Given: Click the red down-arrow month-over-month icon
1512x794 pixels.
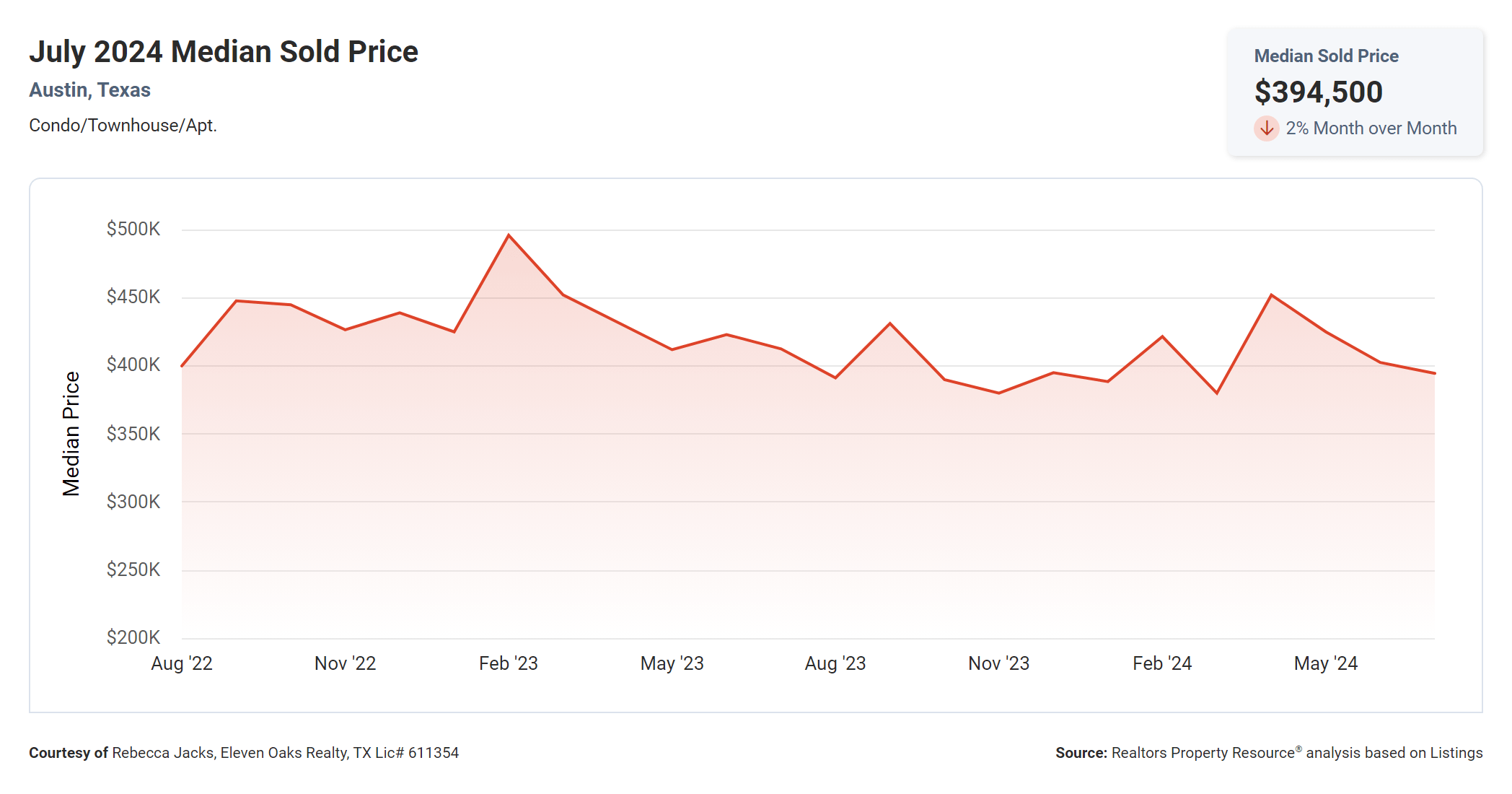Looking at the screenshot, I should pyautogui.click(x=1266, y=128).
